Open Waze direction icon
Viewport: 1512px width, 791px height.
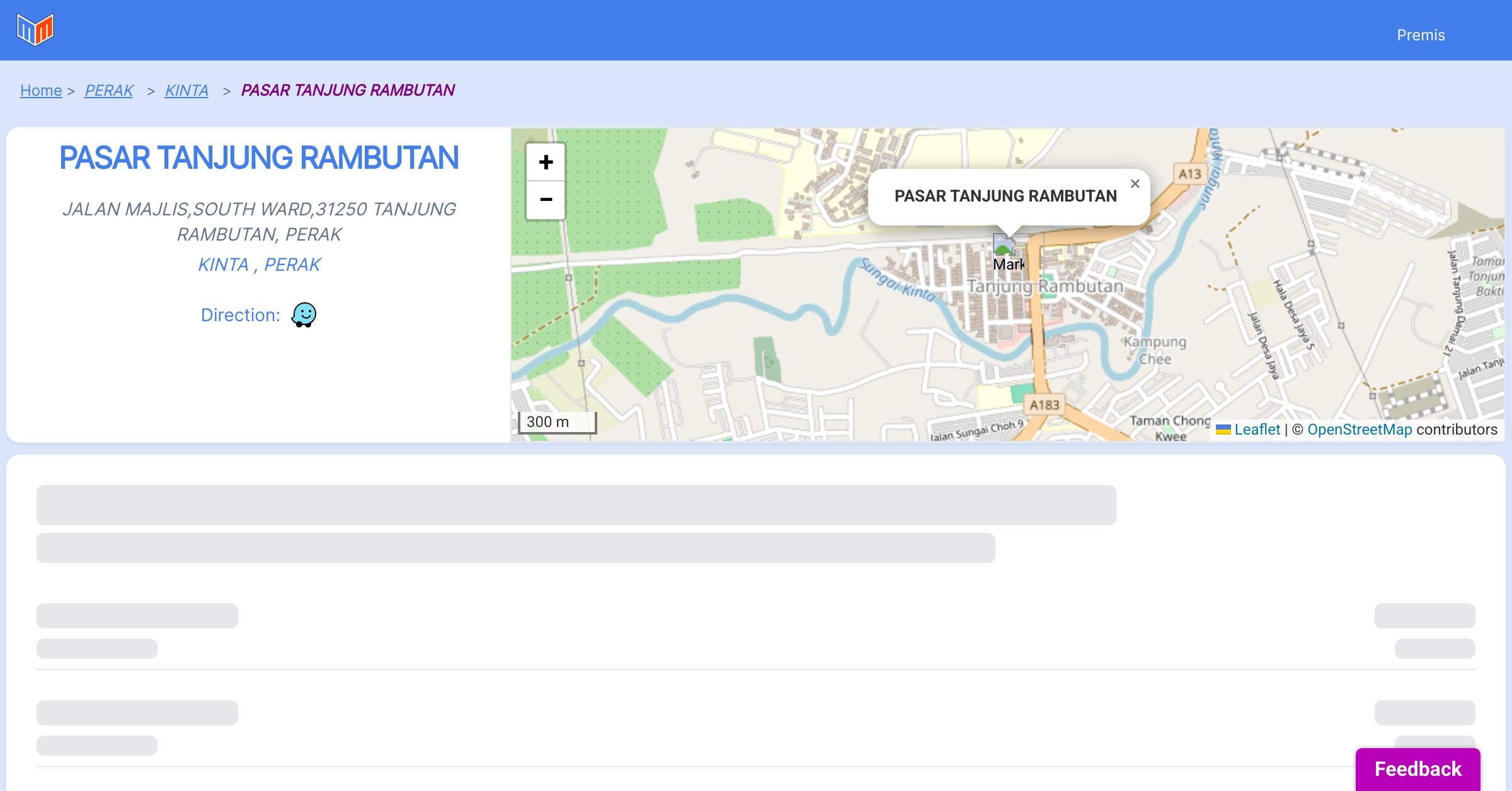click(x=304, y=315)
